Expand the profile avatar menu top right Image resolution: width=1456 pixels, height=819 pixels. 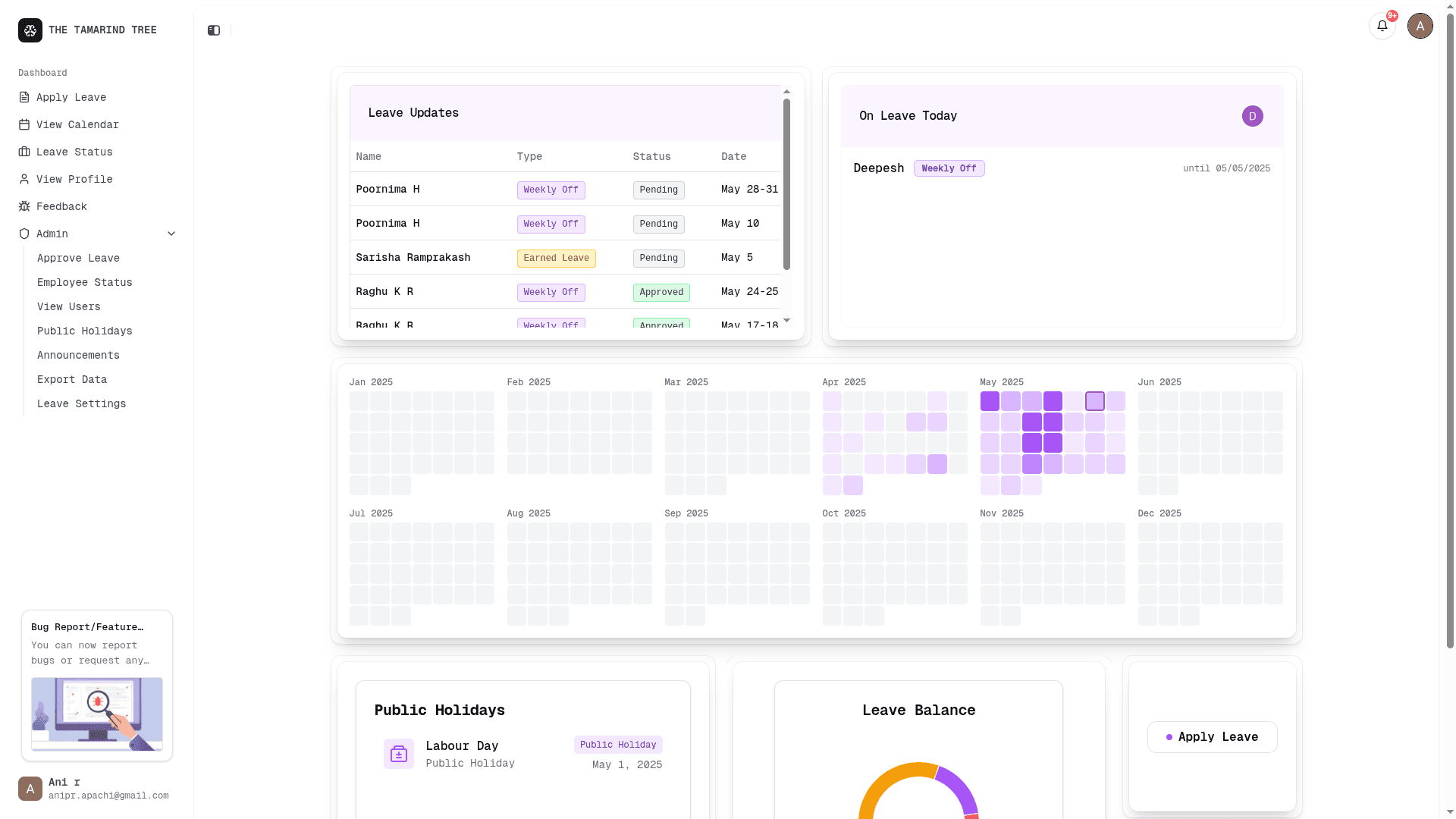click(1420, 25)
